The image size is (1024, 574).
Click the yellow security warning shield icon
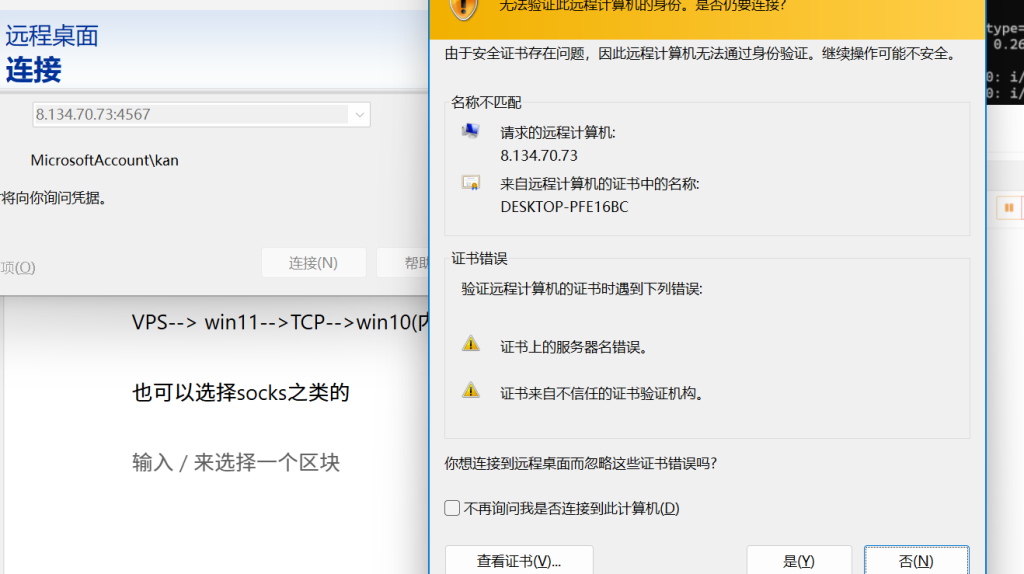point(463,6)
